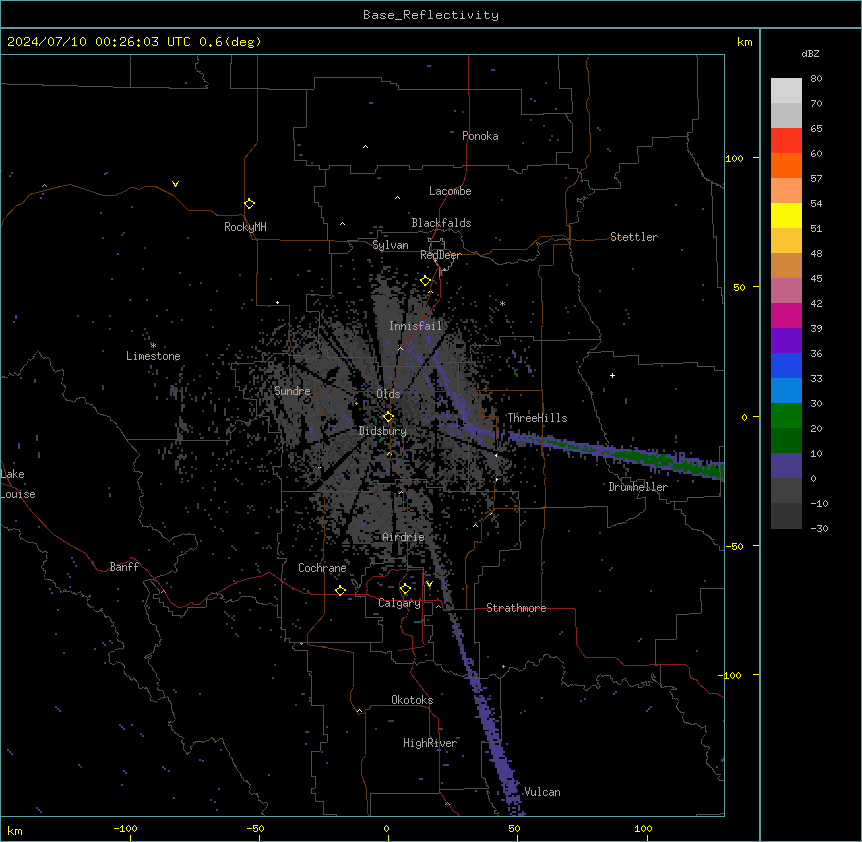862x842 pixels.
Task: Click the yellow diamond marker above RockyMH
Action: [249, 204]
